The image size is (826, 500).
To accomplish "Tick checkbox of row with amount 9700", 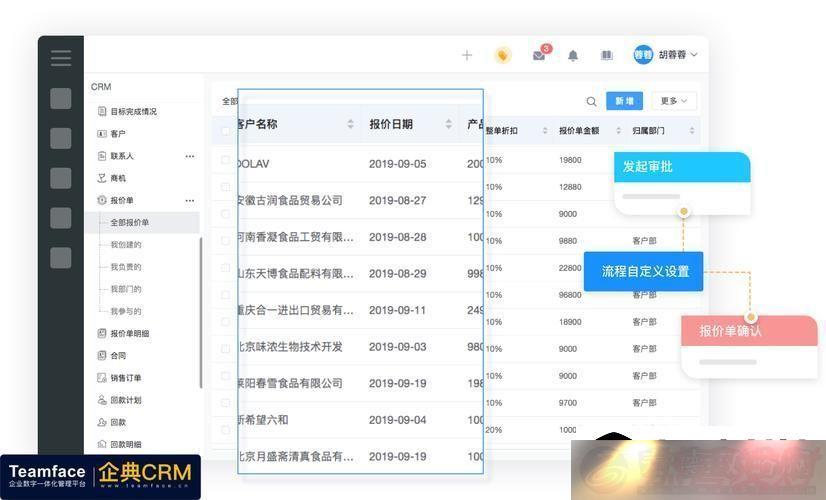I will [225, 403].
